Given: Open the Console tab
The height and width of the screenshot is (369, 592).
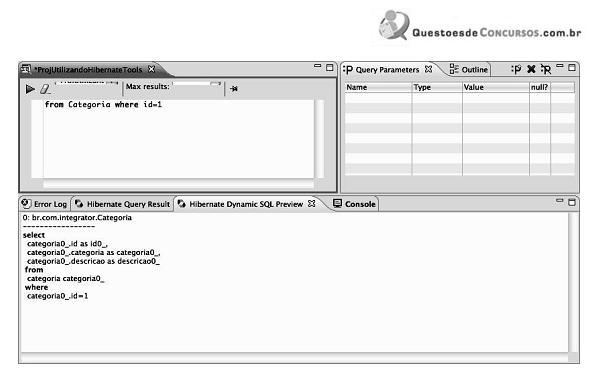Looking at the screenshot, I should [355, 204].
